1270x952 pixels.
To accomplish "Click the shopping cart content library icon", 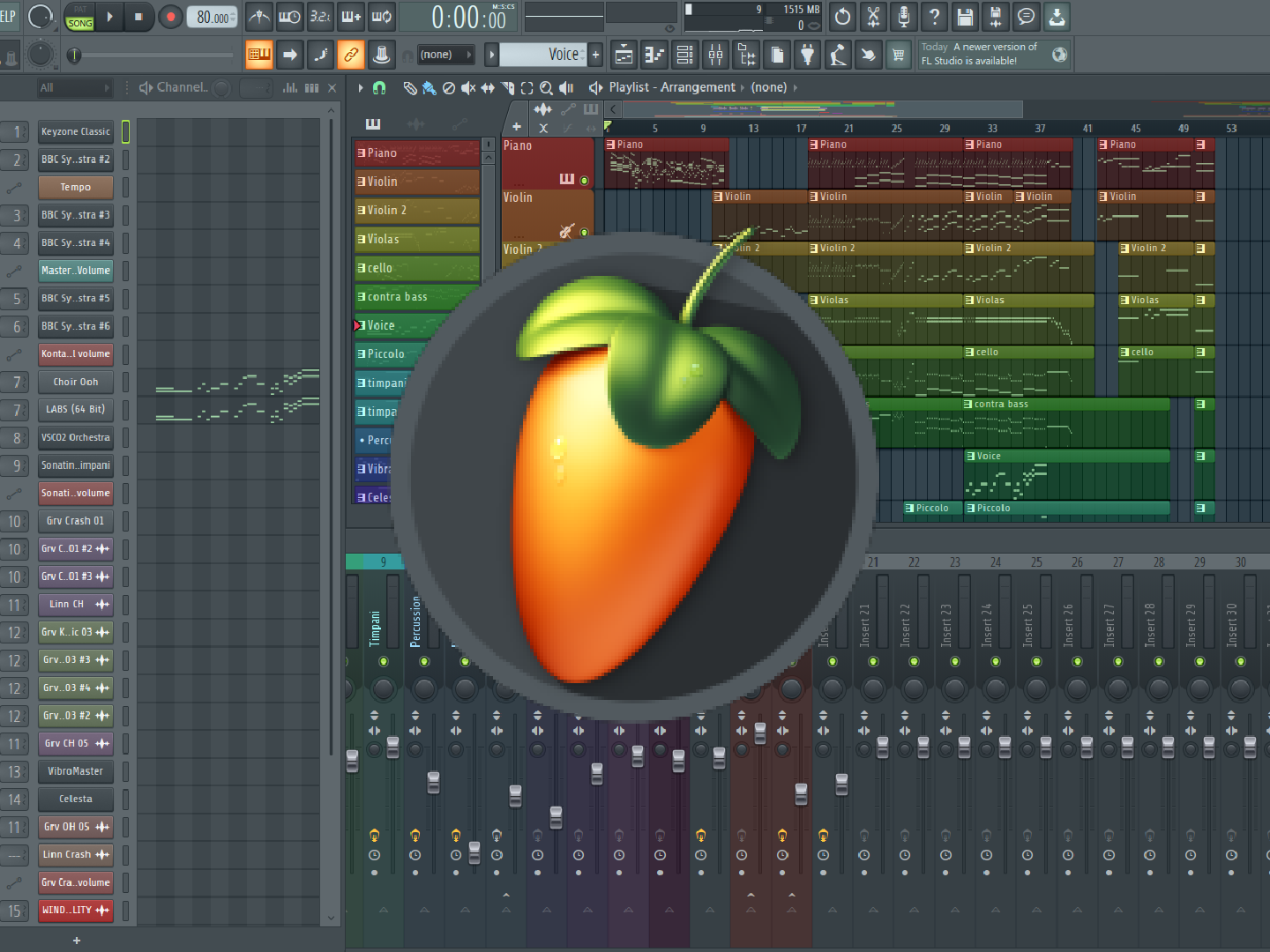I will (898, 55).
